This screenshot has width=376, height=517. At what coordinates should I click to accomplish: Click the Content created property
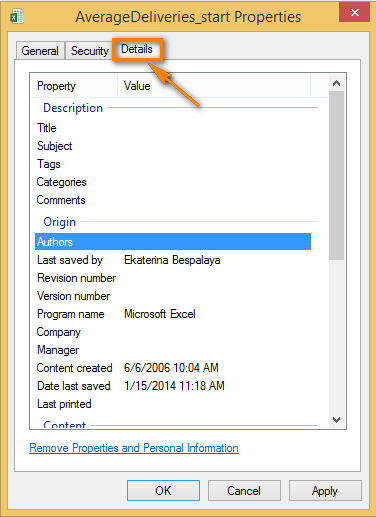(x=74, y=368)
